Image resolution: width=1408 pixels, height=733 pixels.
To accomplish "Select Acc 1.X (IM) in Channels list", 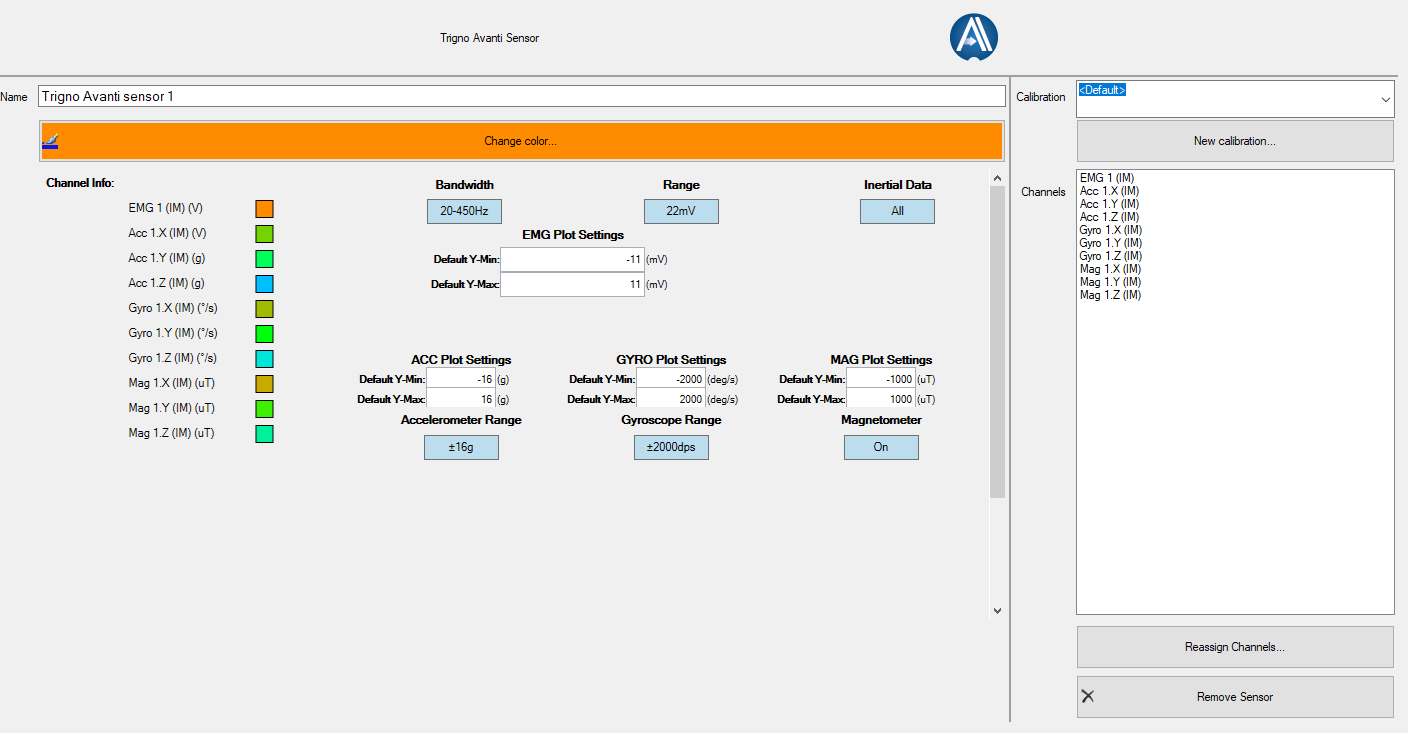I will (x=1109, y=191).
